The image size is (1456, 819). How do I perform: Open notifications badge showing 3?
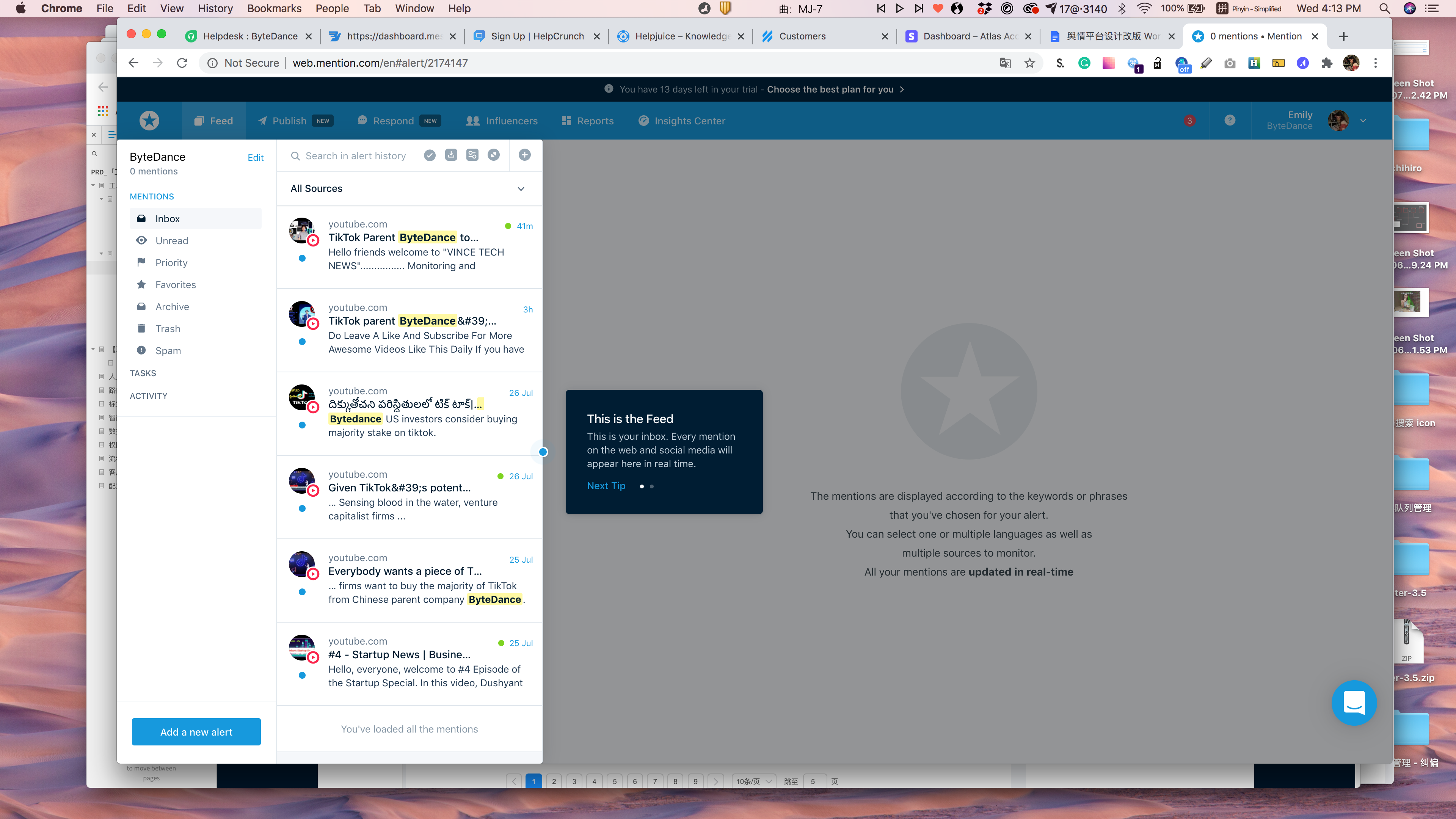(x=1189, y=121)
